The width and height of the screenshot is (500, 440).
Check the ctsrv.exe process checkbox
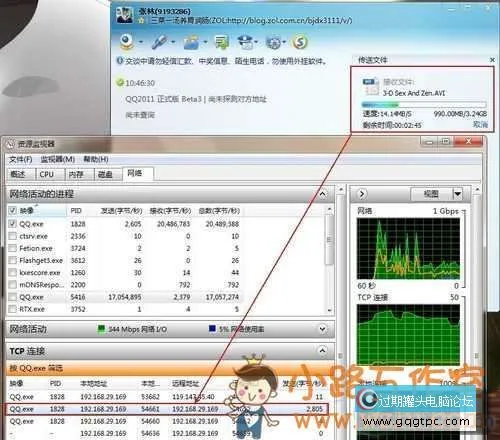(12, 236)
